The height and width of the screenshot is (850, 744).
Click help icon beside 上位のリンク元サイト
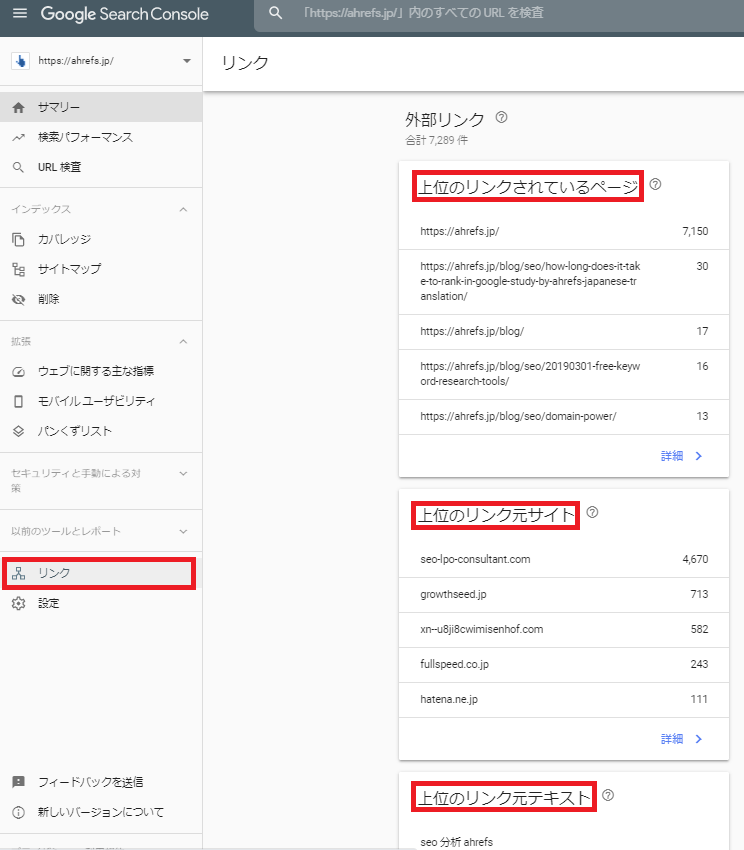click(x=592, y=512)
